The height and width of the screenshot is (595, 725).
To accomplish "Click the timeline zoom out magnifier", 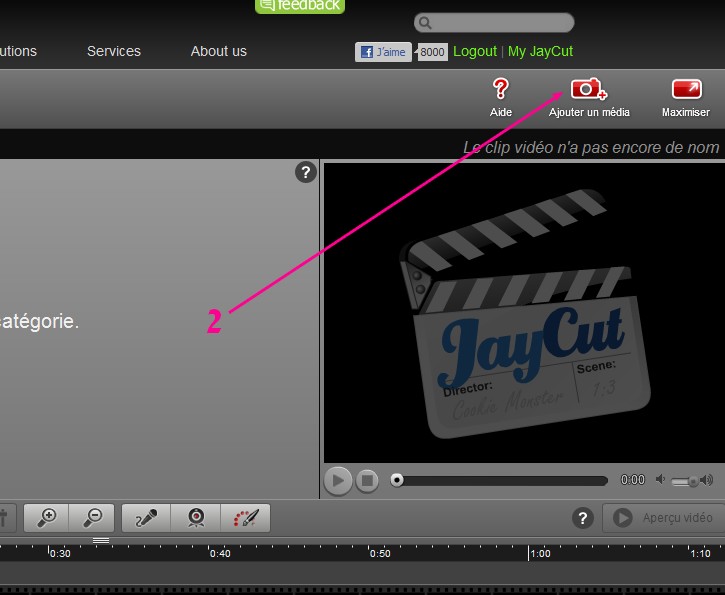I will point(92,518).
